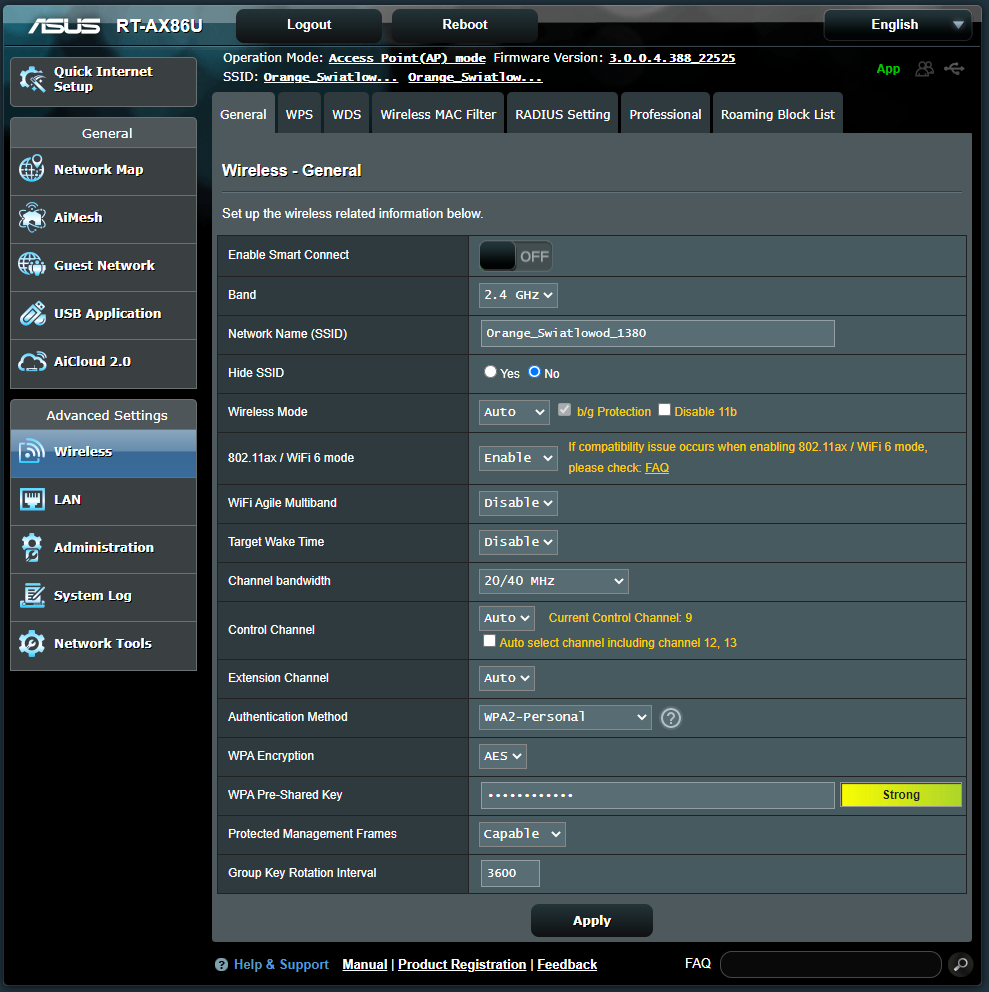Open the Authentication Method help tooltip
The image size is (989, 992).
[670, 717]
